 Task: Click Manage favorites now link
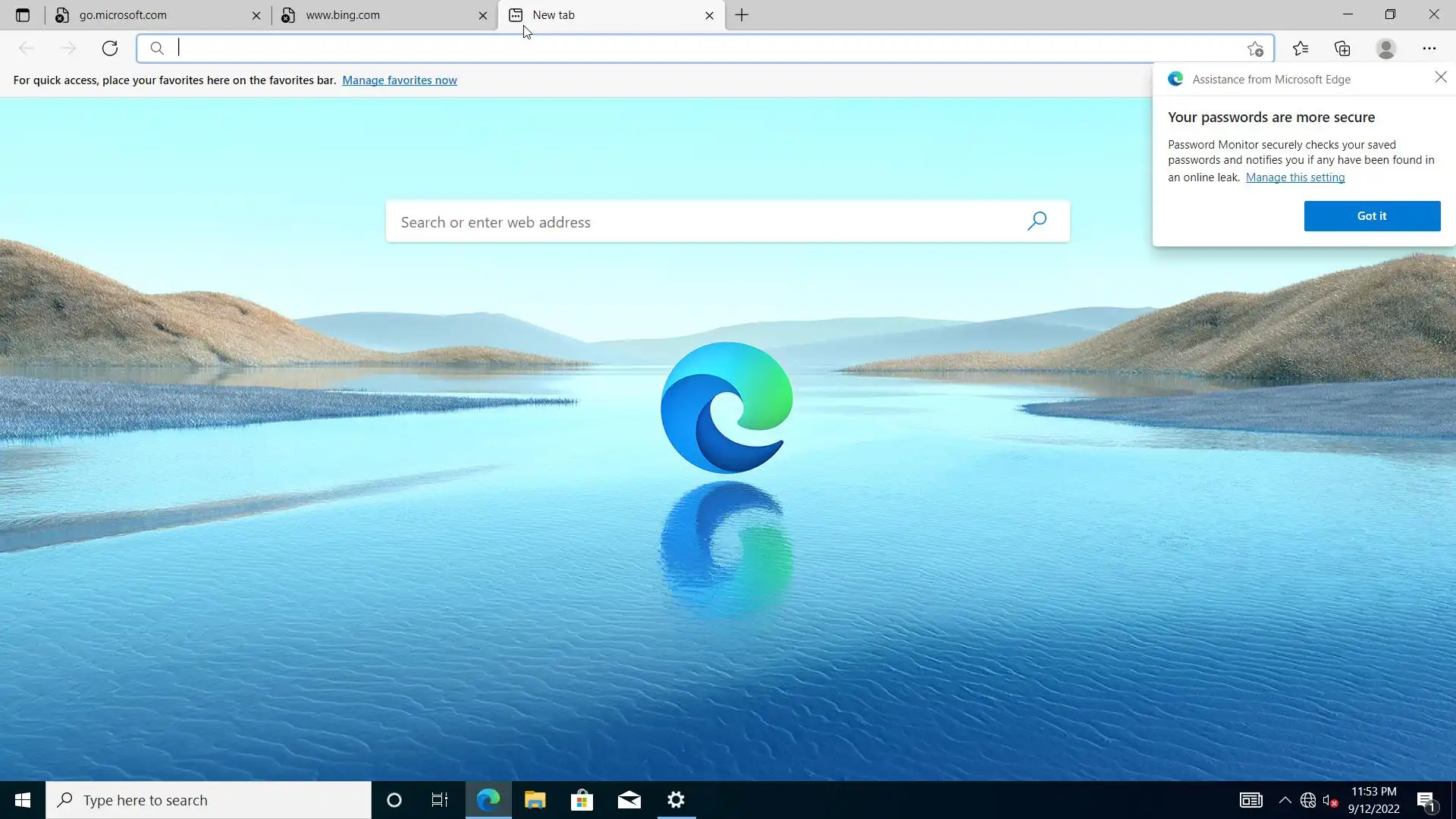click(x=399, y=80)
